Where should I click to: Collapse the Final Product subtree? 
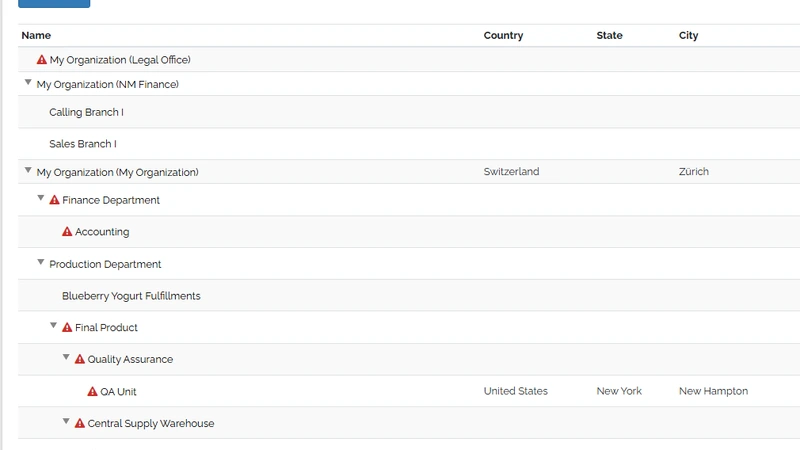coord(54,325)
